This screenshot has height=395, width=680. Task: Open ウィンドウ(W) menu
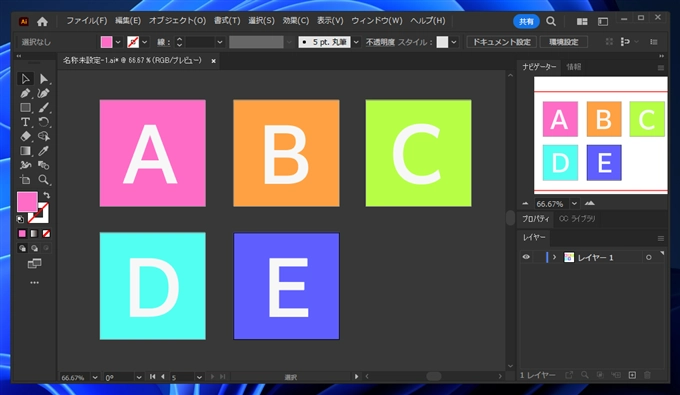click(x=377, y=20)
